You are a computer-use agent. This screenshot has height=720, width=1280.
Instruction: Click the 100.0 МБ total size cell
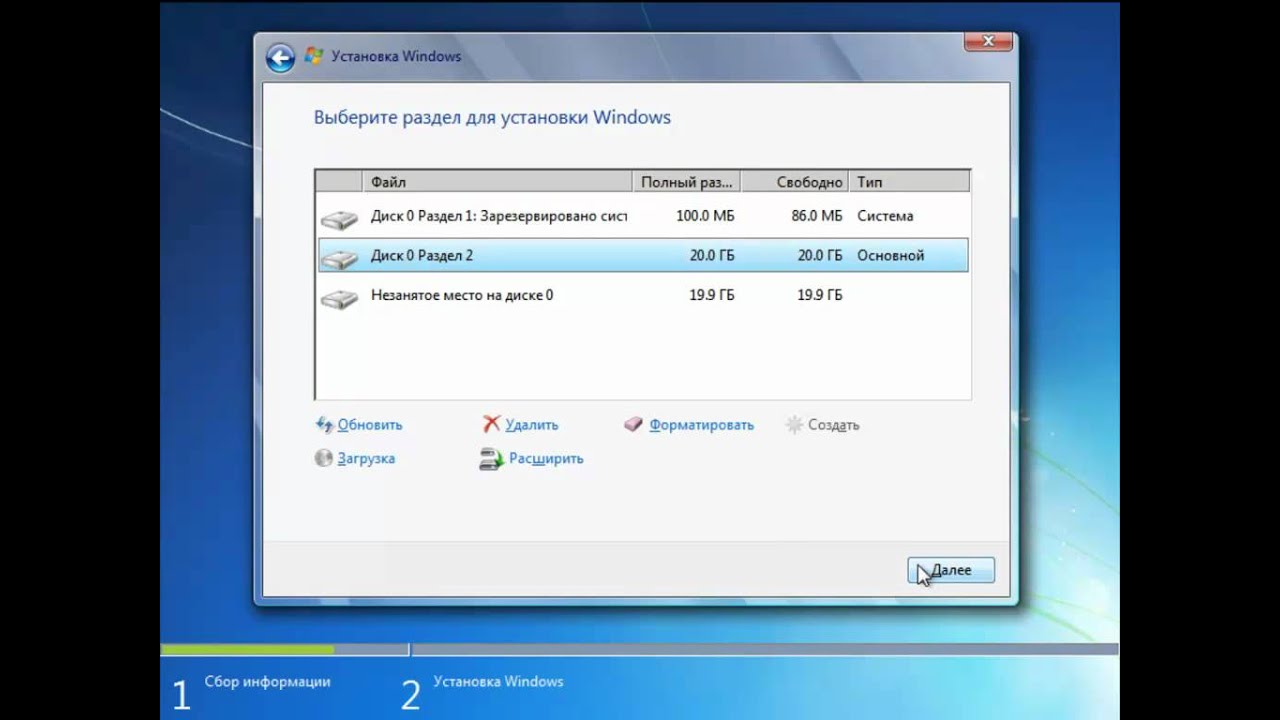point(705,216)
